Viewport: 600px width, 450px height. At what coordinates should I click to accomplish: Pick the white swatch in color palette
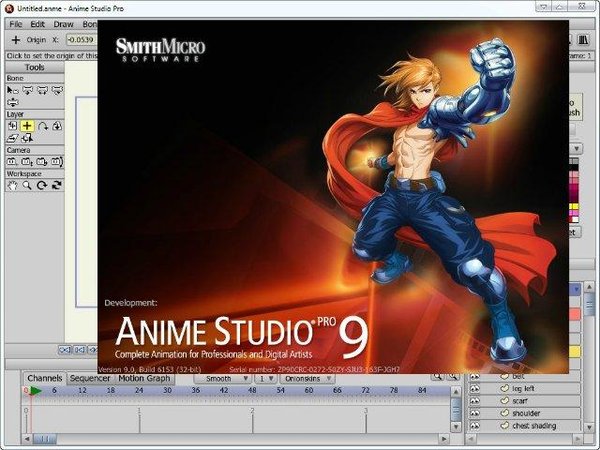[x=574, y=219]
